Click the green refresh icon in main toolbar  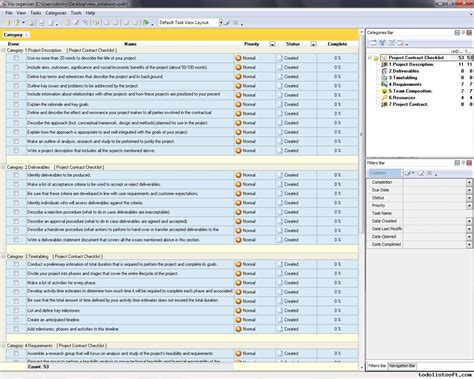pyautogui.click(x=146, y=23)
